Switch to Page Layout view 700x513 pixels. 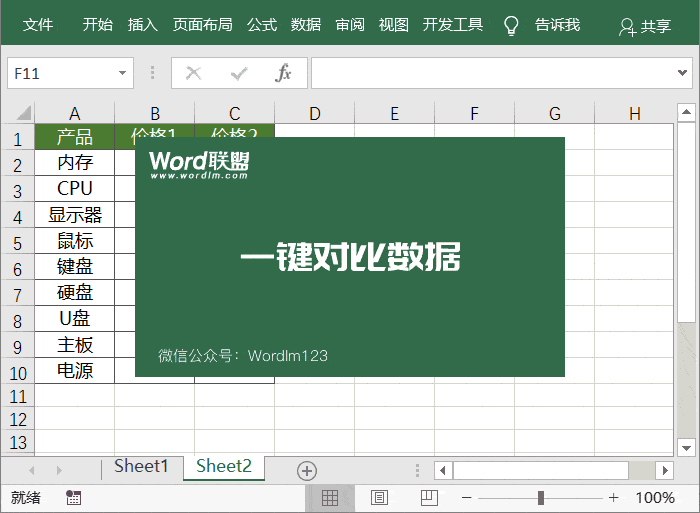379,497
